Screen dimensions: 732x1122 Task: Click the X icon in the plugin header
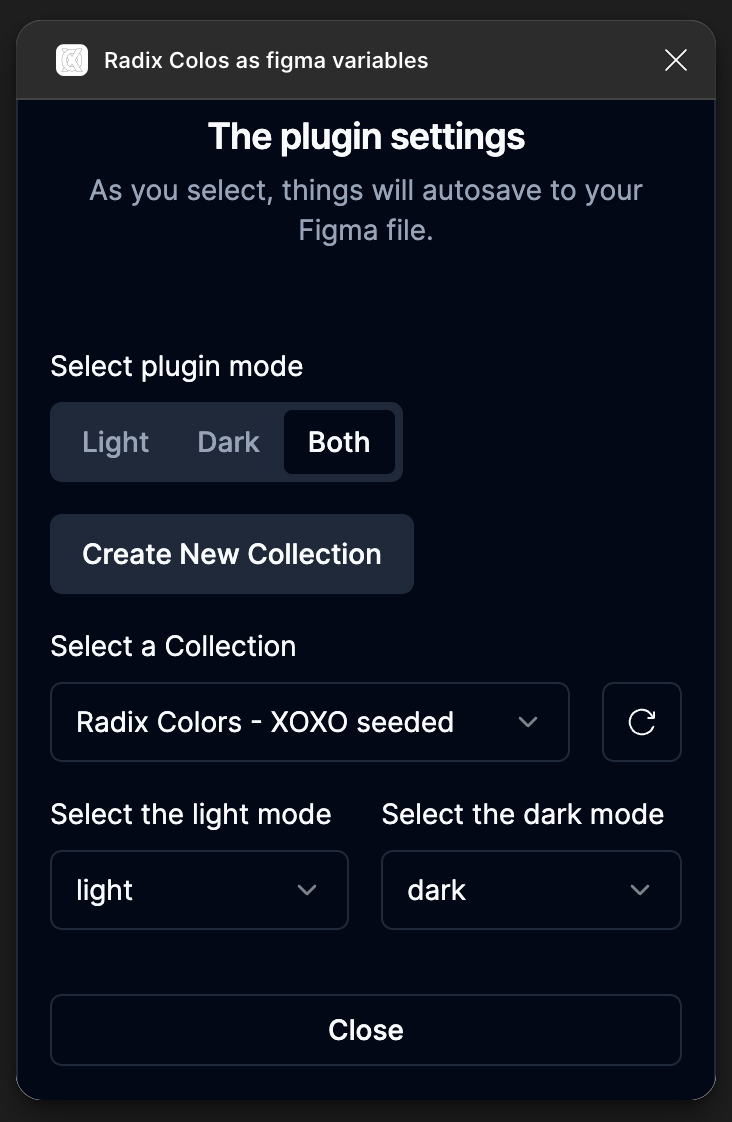(675, 60)
